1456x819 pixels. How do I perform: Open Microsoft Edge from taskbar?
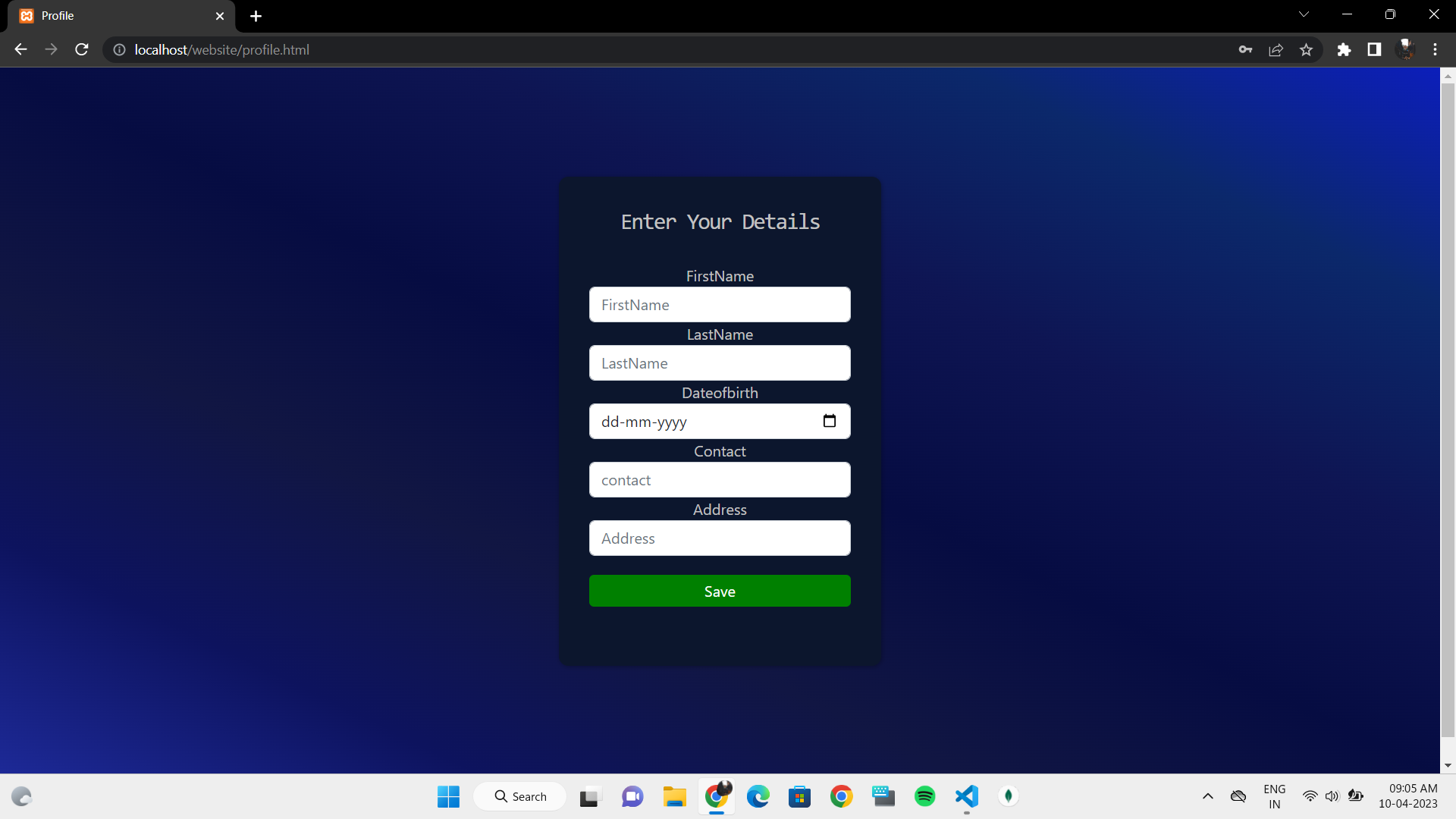(758, 796)
